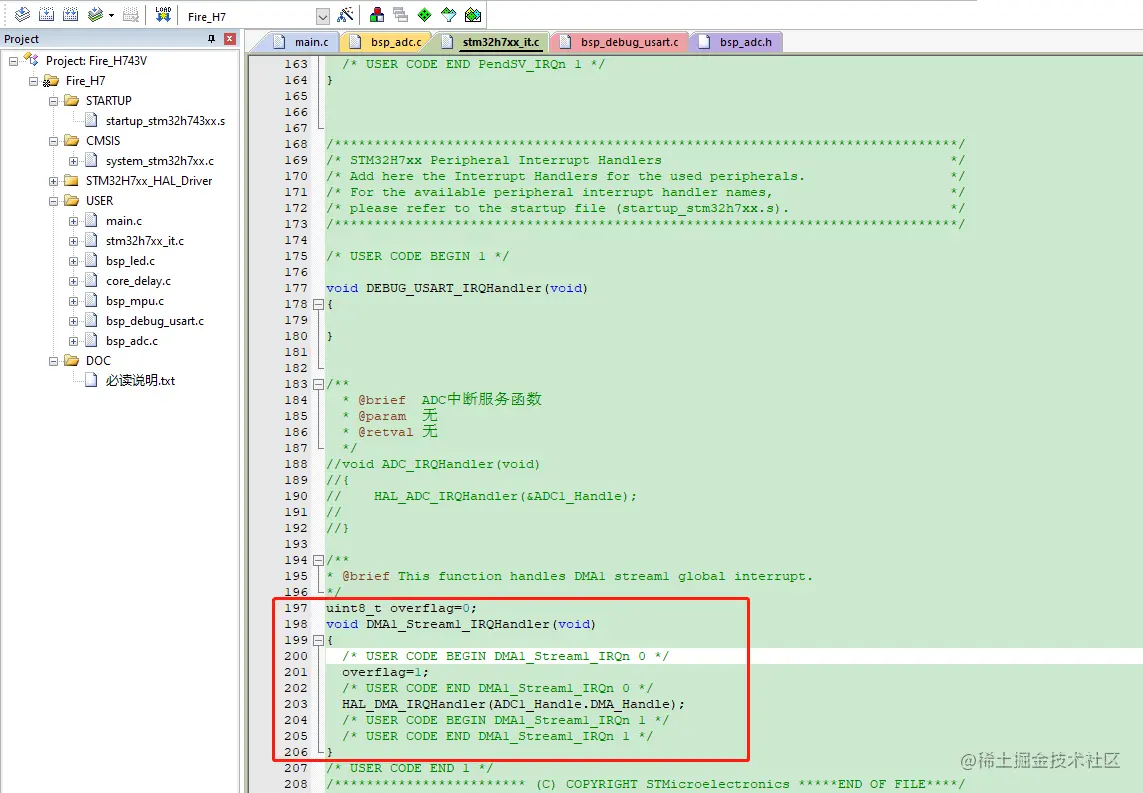Click the LOAD download to flash icon
The width and height of the screenshot is (1143, 793).
tap(163, 15)
